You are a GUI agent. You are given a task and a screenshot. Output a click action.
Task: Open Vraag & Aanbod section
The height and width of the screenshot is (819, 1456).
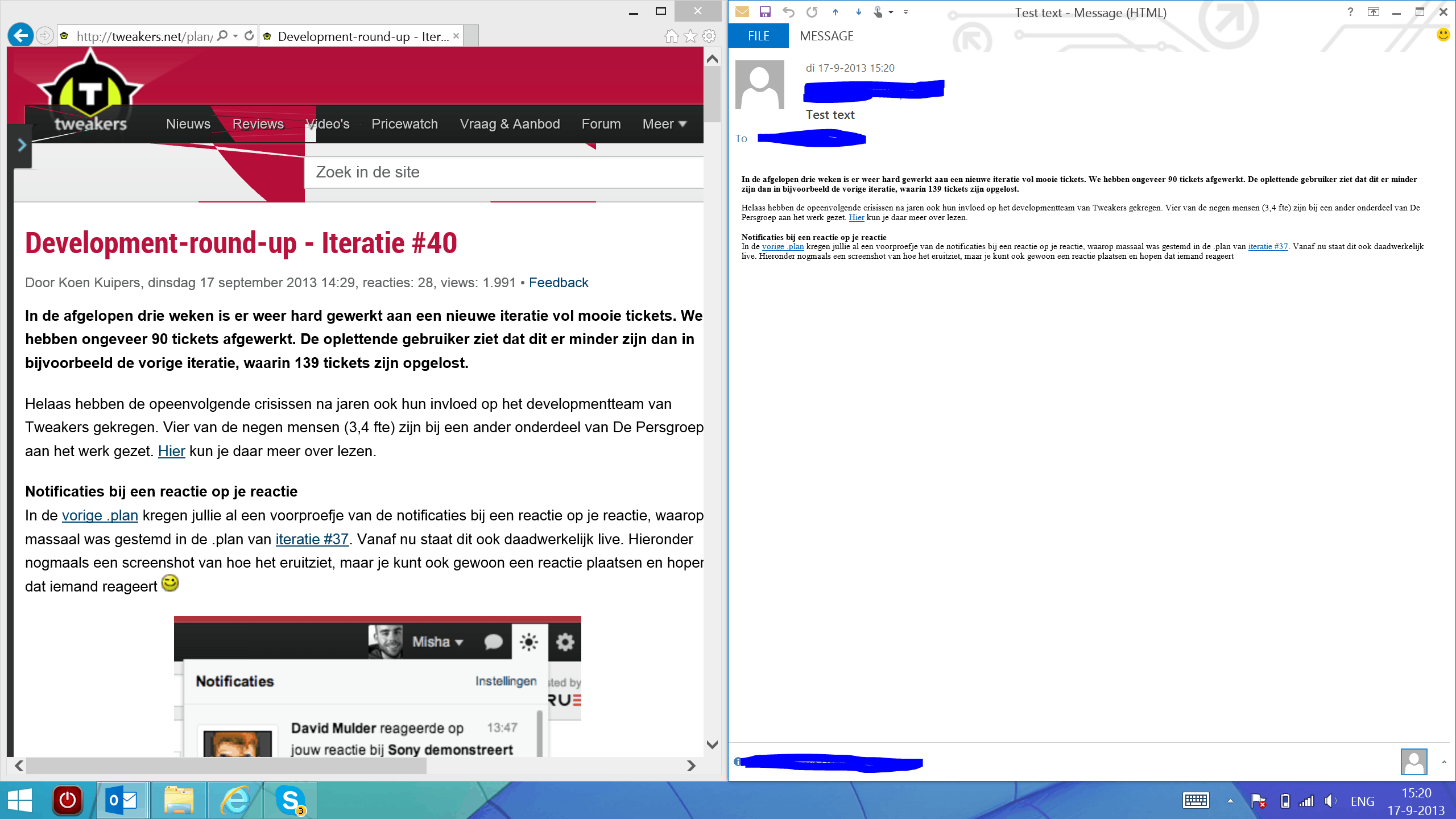tap(510, 124)
